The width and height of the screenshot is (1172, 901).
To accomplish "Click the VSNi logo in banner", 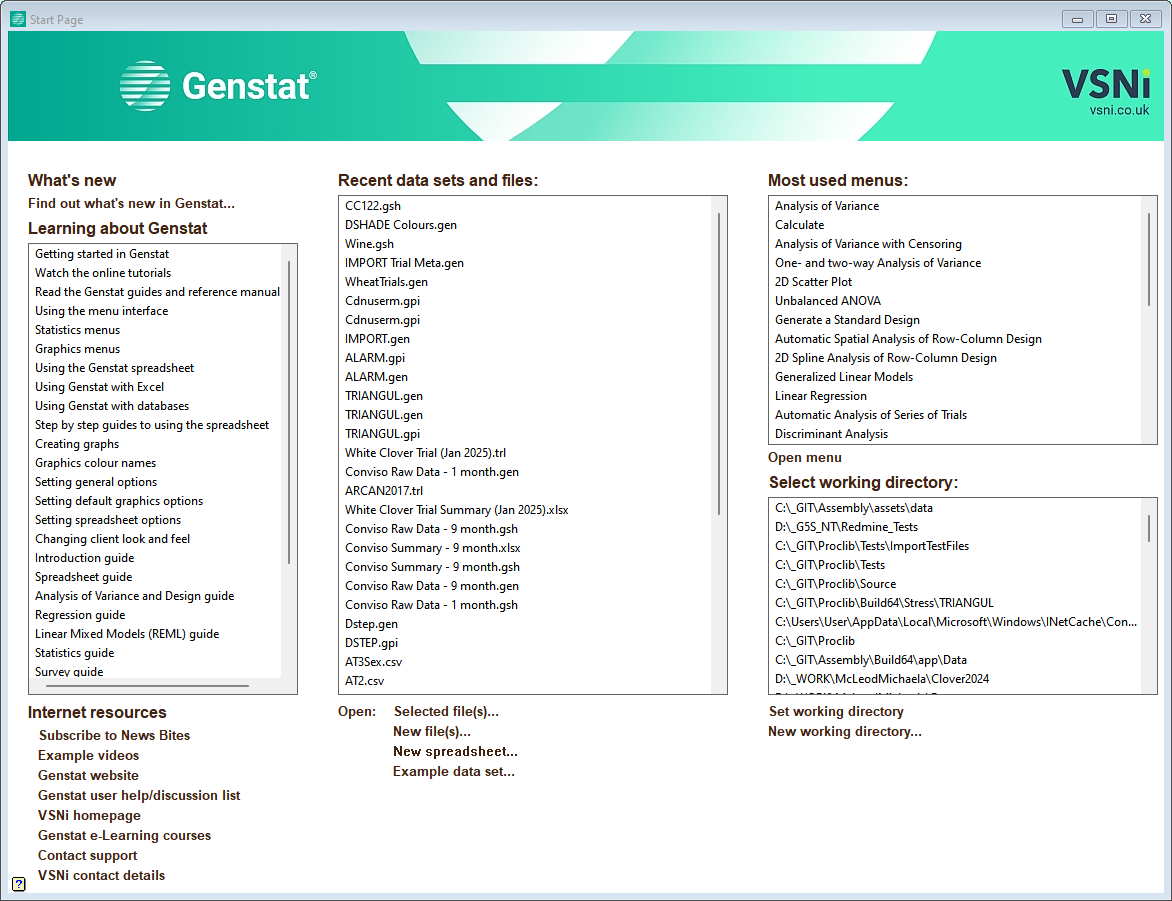I will pyautogui.click(x=1105, y=84).
